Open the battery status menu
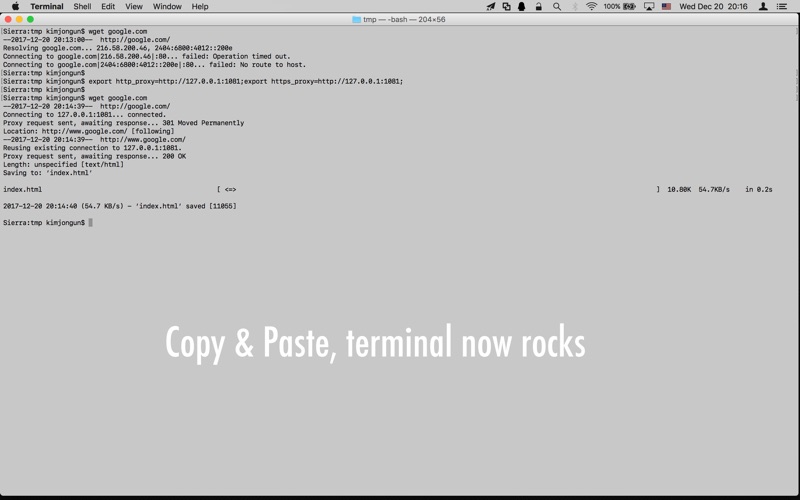The image size is (800, 500). click(x=619, y=7)
